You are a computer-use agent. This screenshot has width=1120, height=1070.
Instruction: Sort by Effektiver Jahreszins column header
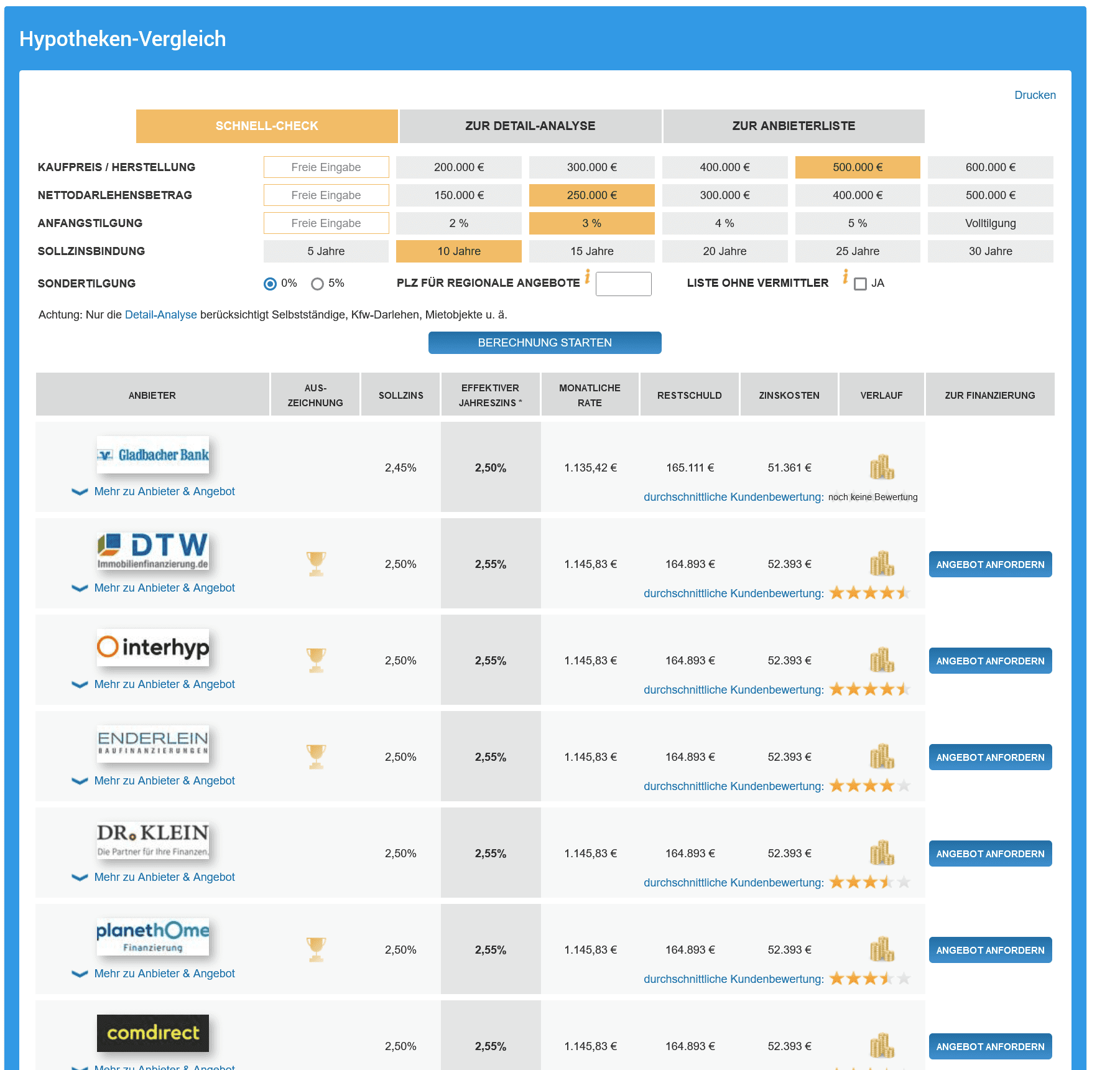pos(491,395)
